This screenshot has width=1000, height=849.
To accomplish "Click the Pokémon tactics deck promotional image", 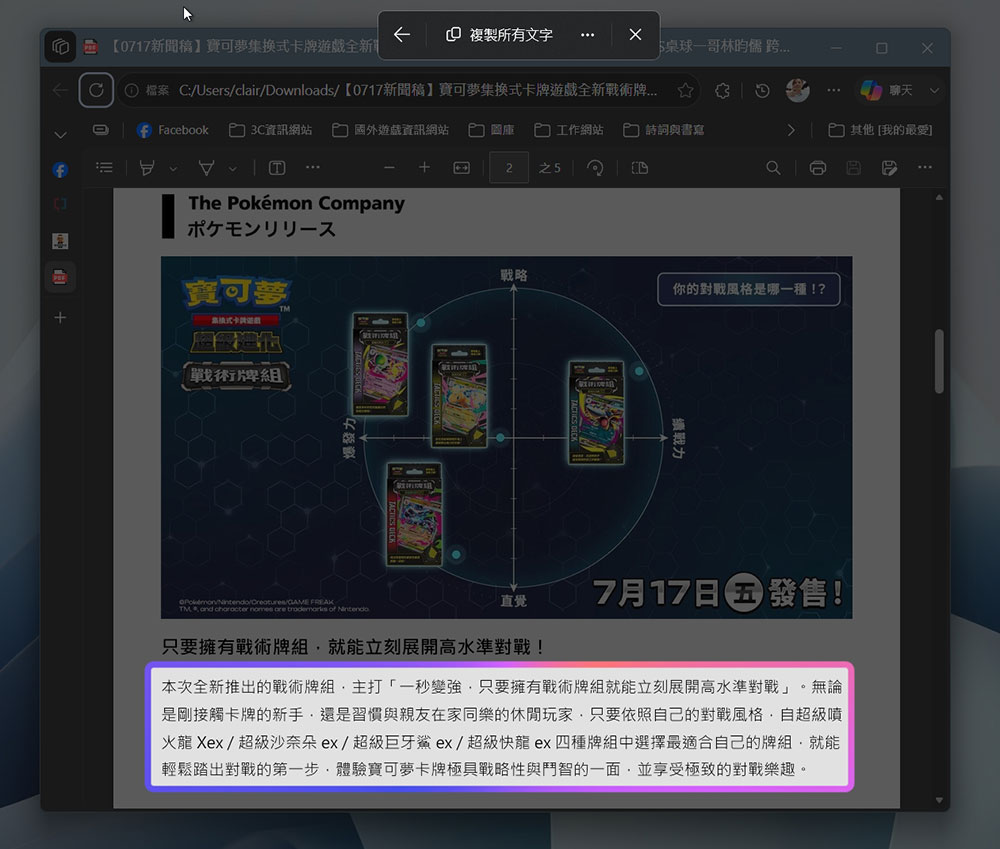I will point(506,438).
